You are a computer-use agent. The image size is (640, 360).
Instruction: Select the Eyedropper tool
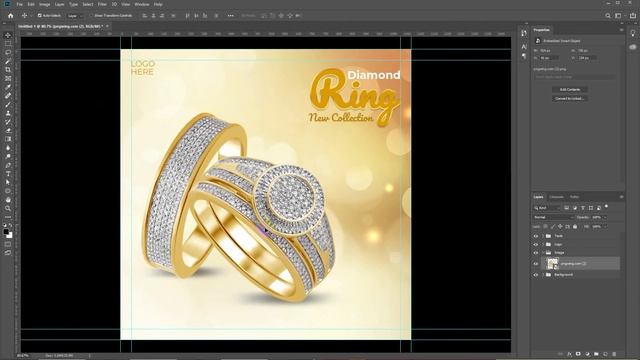(x=8, y=87)
